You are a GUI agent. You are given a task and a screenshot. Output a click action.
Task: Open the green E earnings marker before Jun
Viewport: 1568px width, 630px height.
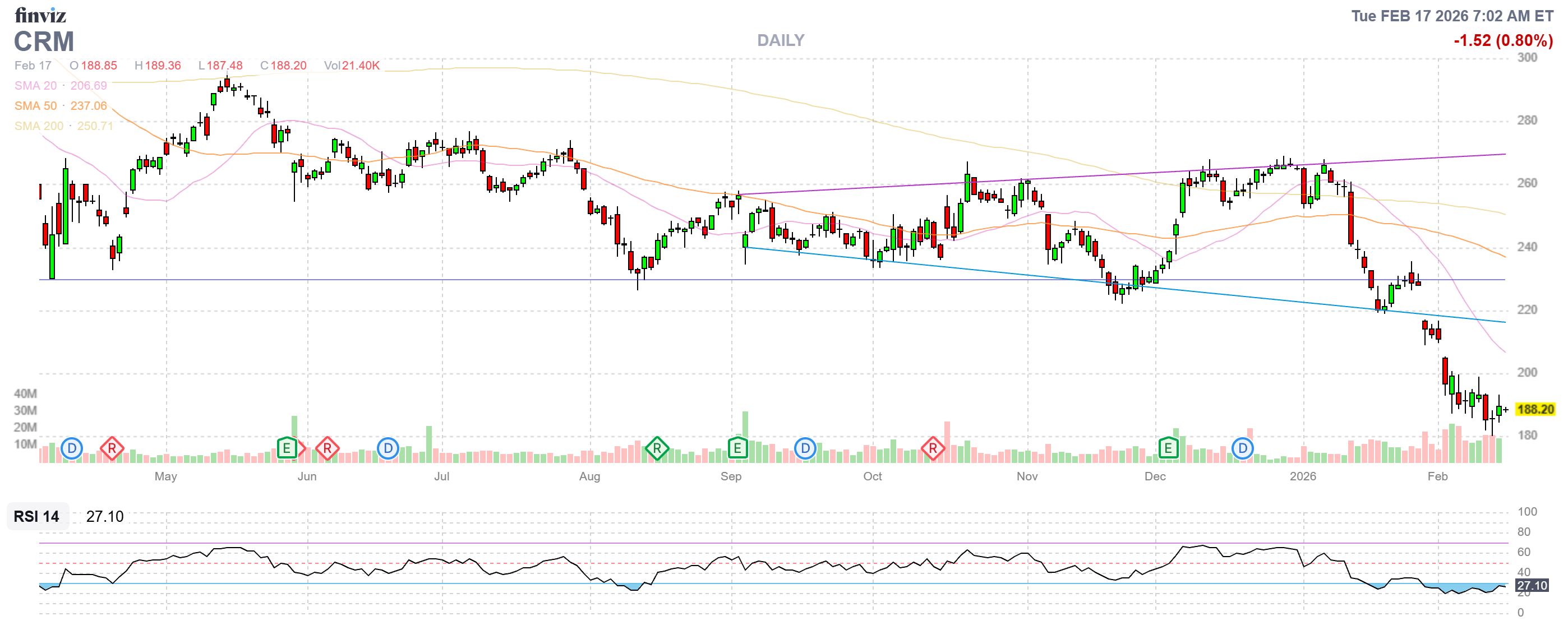tap(287, 449)
